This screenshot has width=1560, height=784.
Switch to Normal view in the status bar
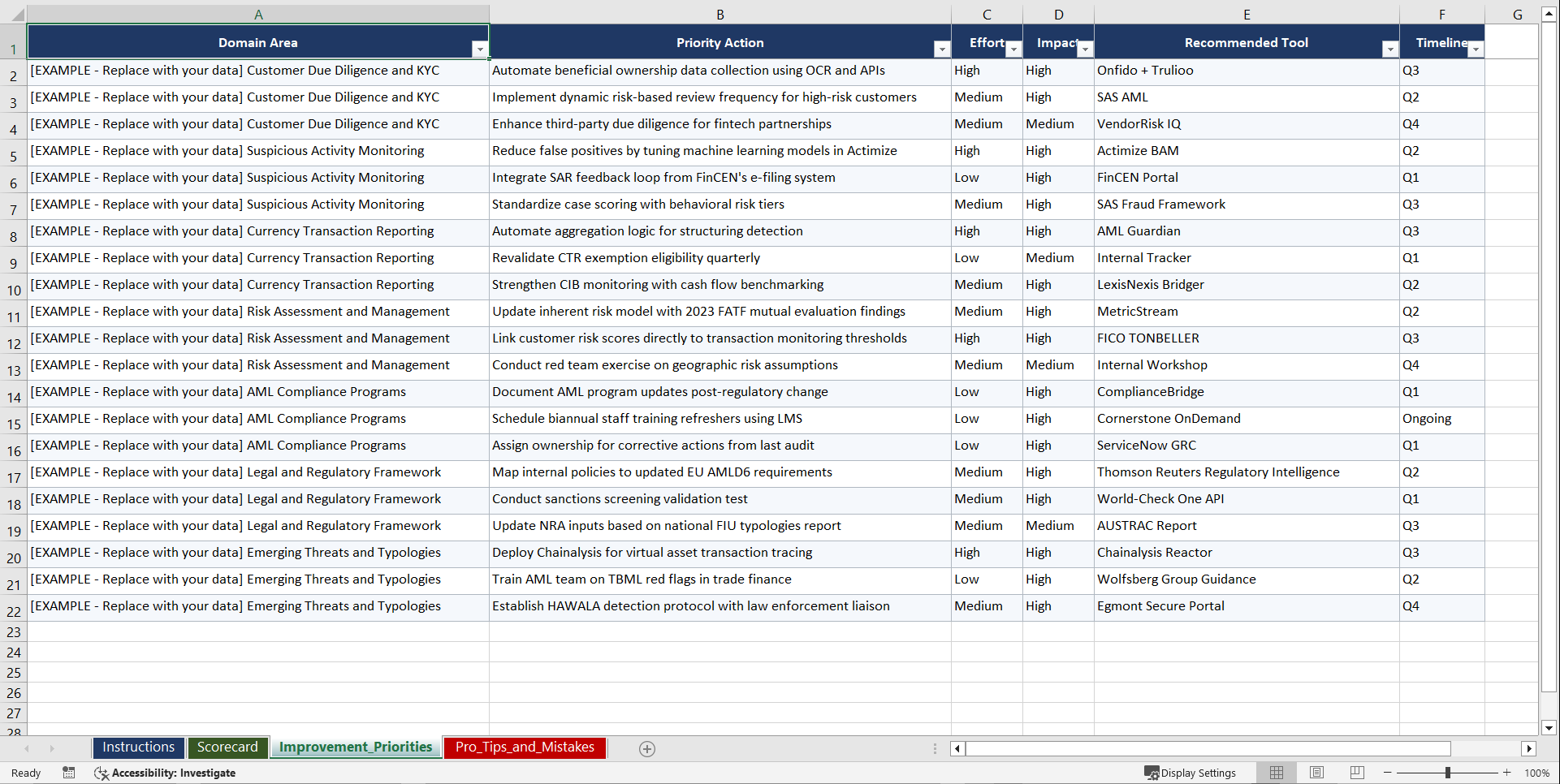[1276, 773]
